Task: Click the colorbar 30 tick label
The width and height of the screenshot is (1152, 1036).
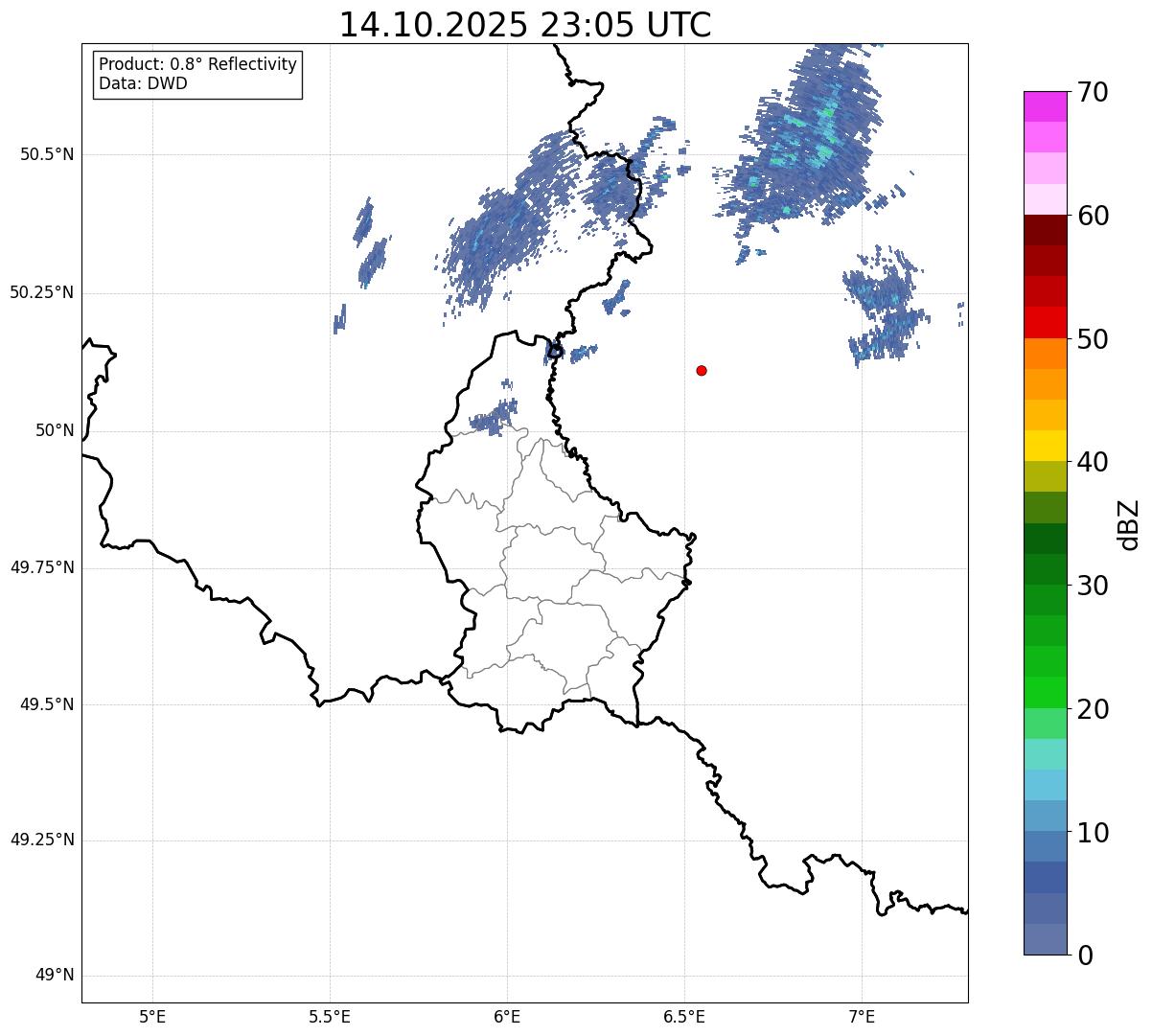Action: (1092, 586)
